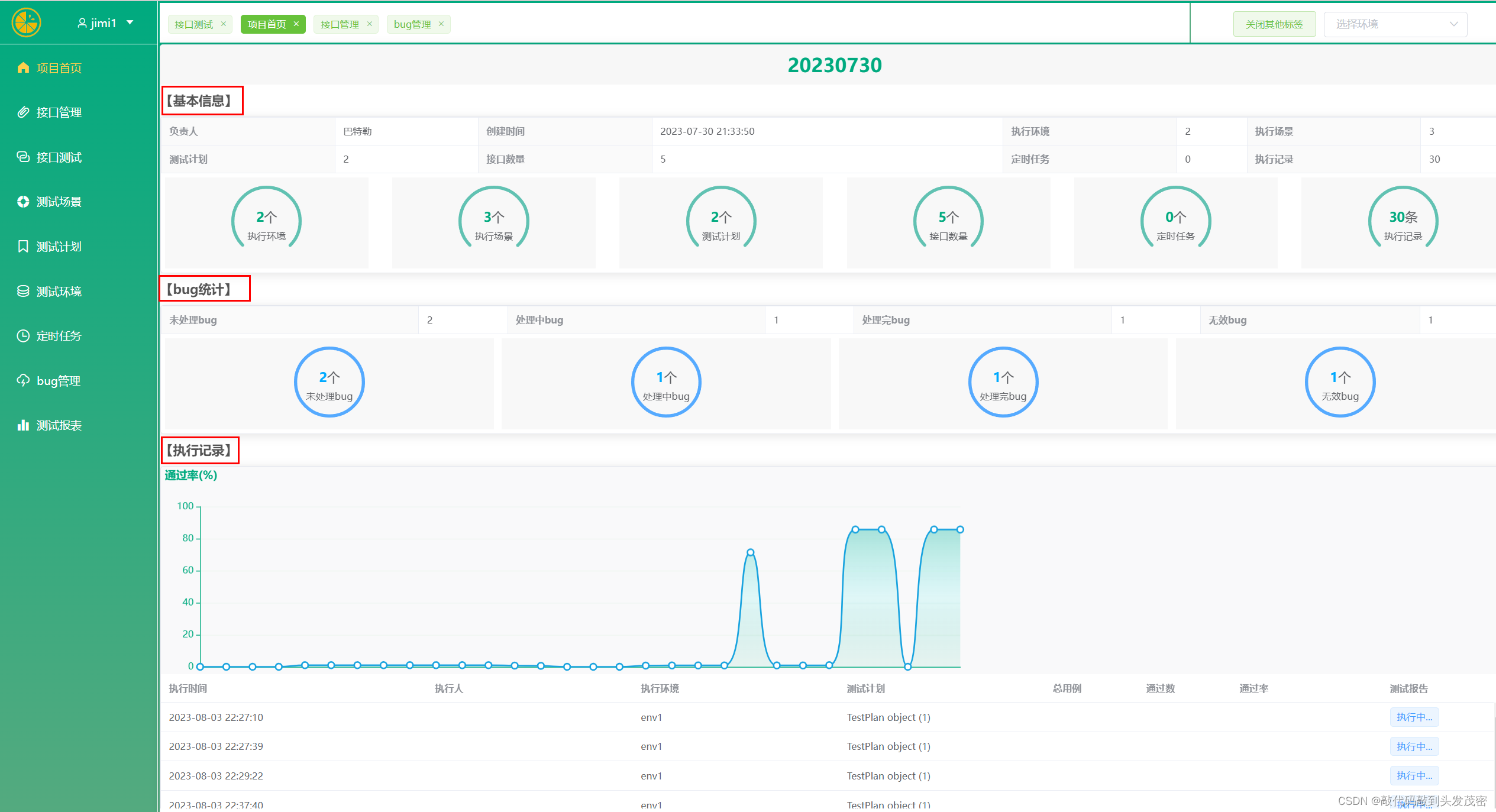Click the 关闭其他标签 button
This screenshot has width=1496, height=812.
pyautogui.click(x=1274, y=24)
